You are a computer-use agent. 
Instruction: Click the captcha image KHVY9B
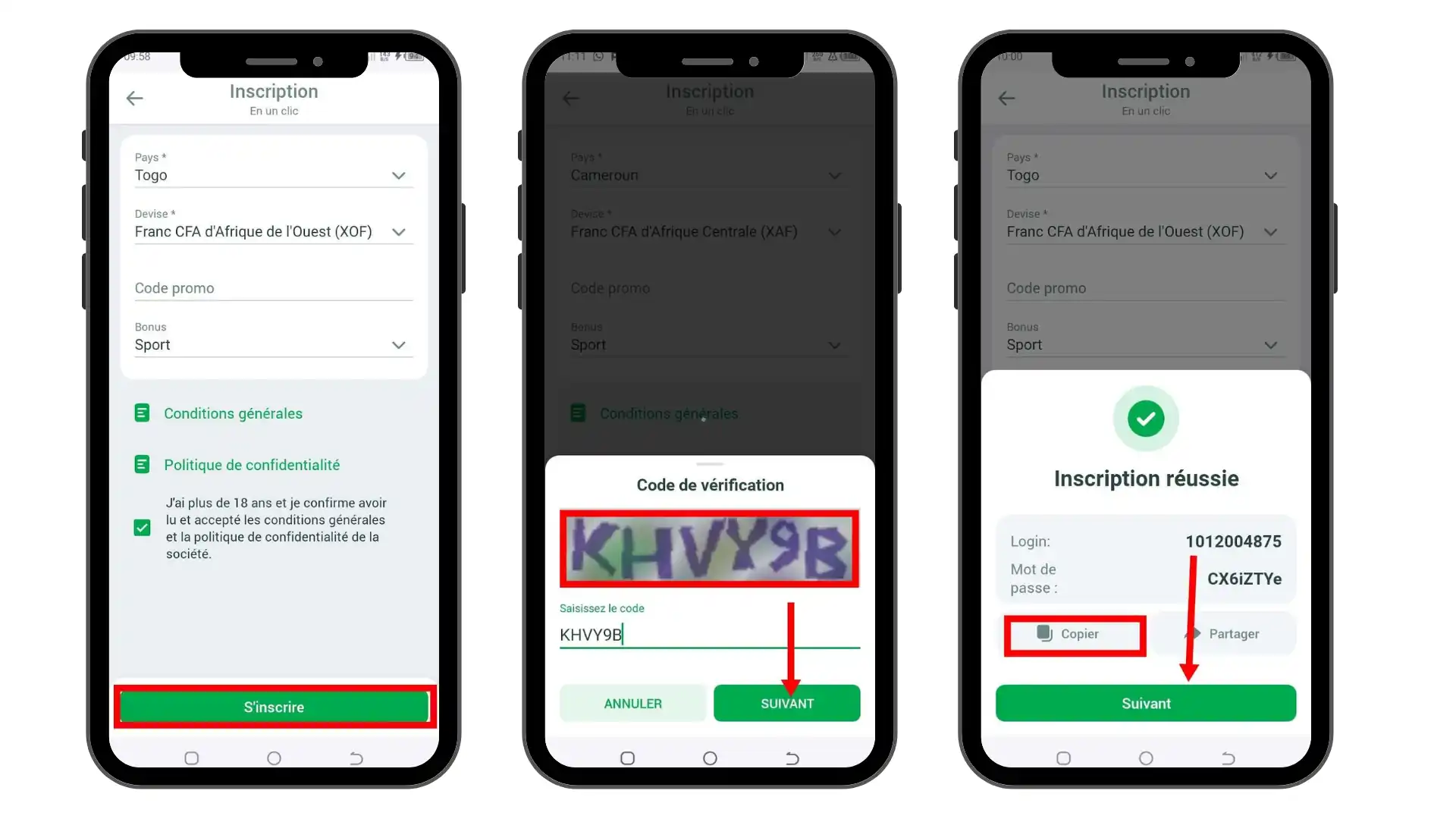[x=709, y=547]
